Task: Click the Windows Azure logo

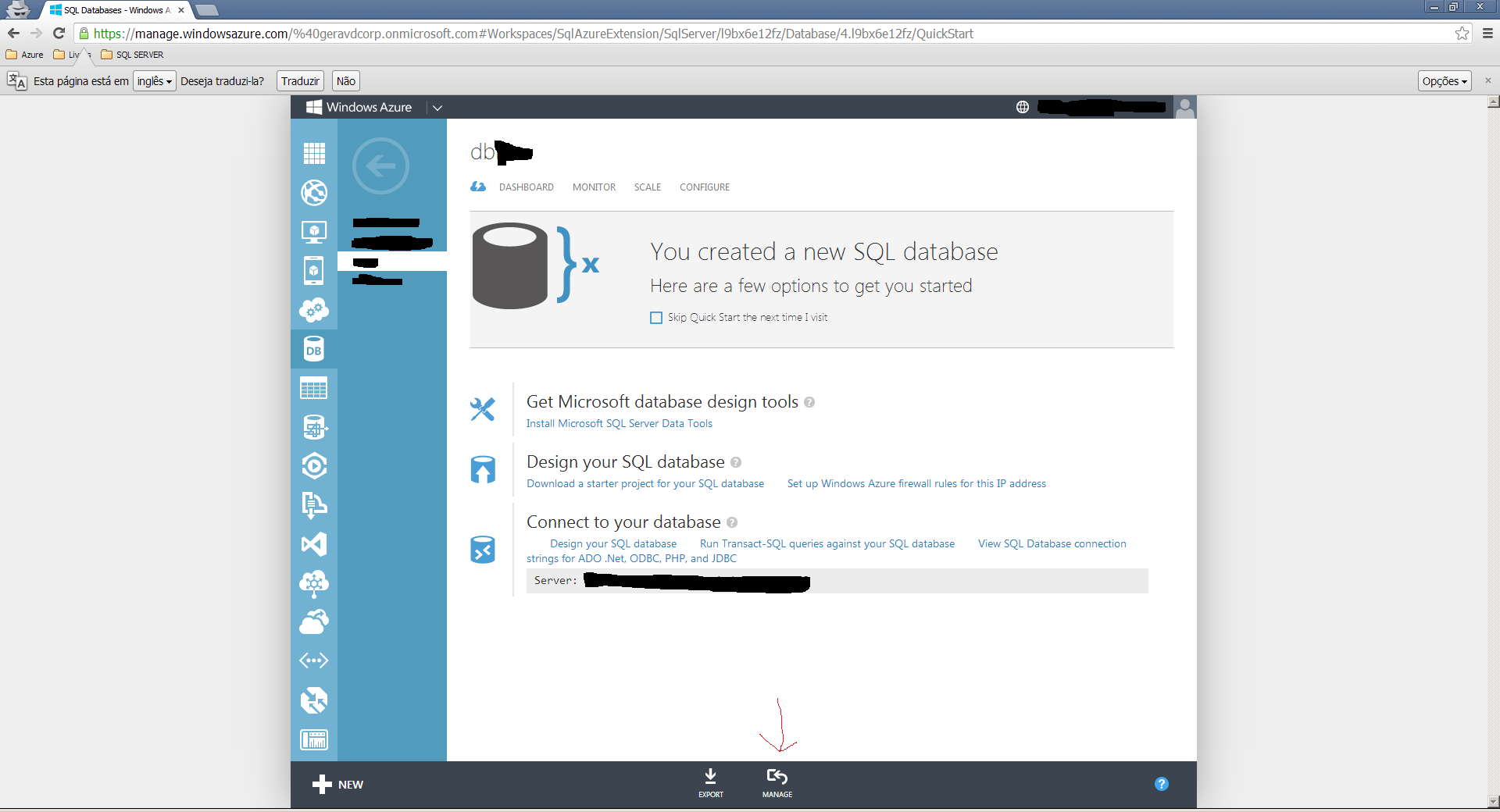Action: coord(359,107)
